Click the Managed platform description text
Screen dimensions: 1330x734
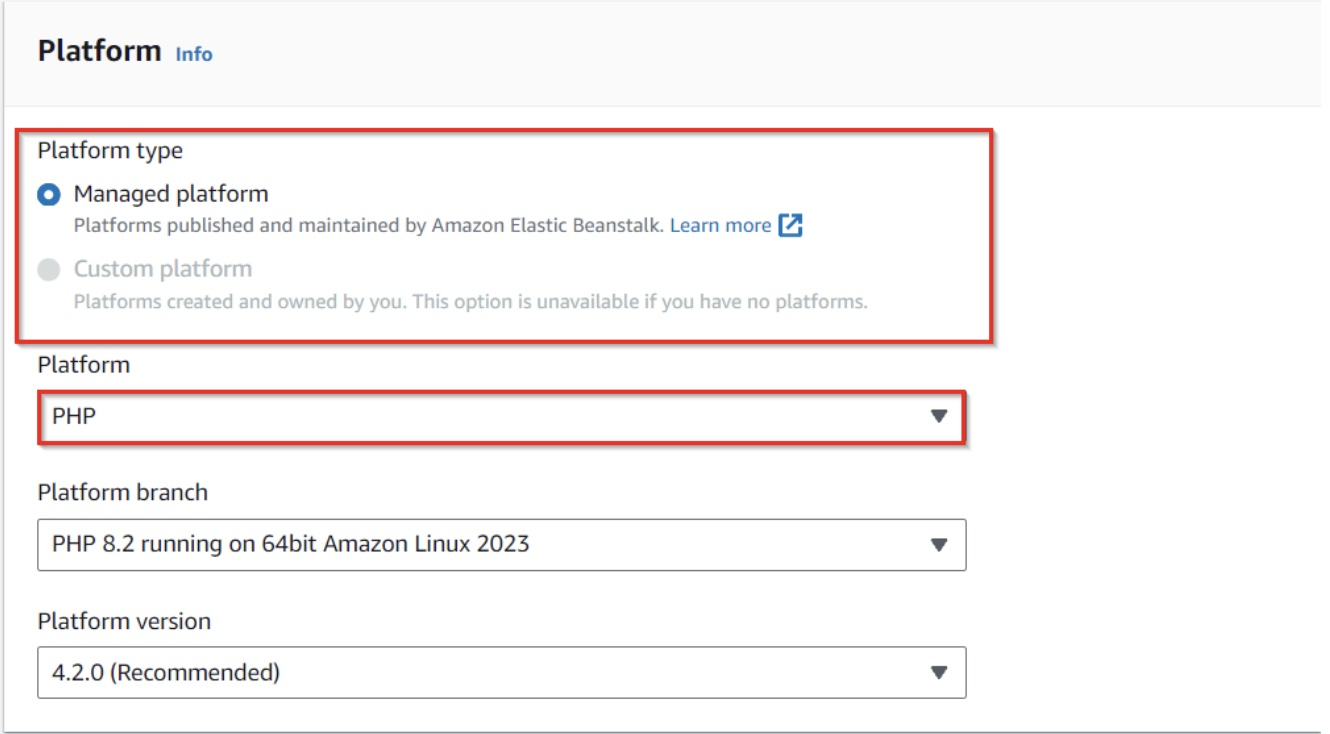click(368, 226)
